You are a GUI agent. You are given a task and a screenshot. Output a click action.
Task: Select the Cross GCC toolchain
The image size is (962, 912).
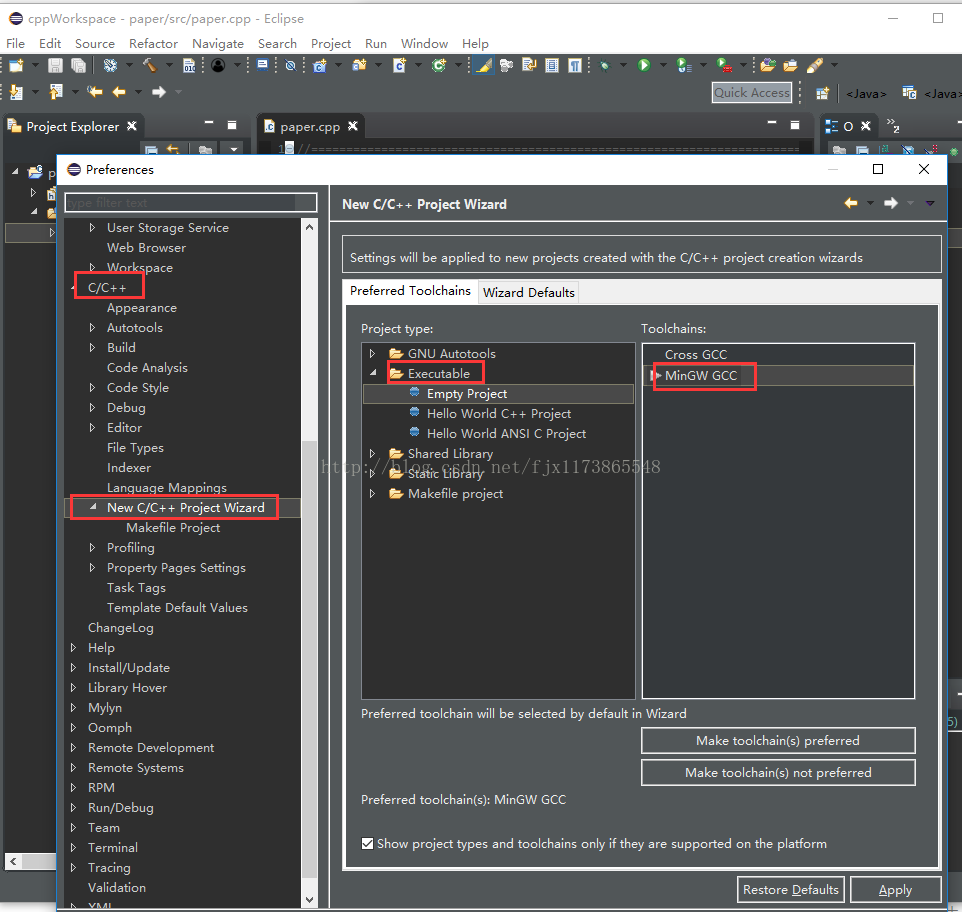click(696, 355)
